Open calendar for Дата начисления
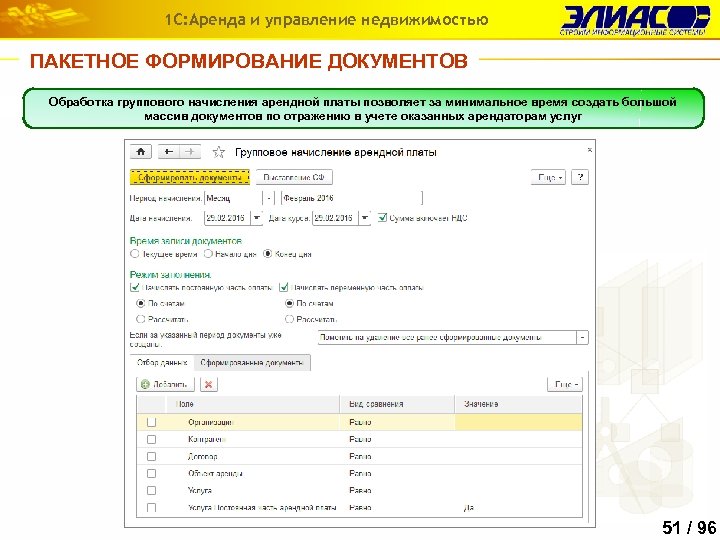The image size is (720, 540). pos(257,218)
